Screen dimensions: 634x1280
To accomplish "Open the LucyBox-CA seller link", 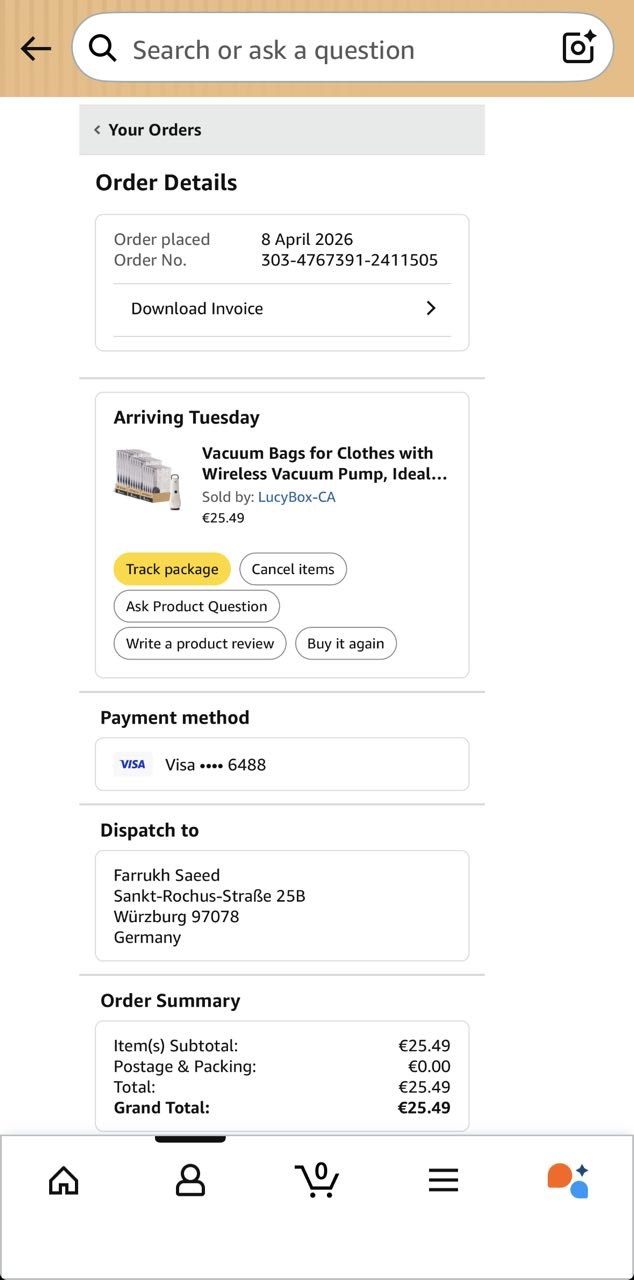I will pyautogui.click(x=296, y=497).
